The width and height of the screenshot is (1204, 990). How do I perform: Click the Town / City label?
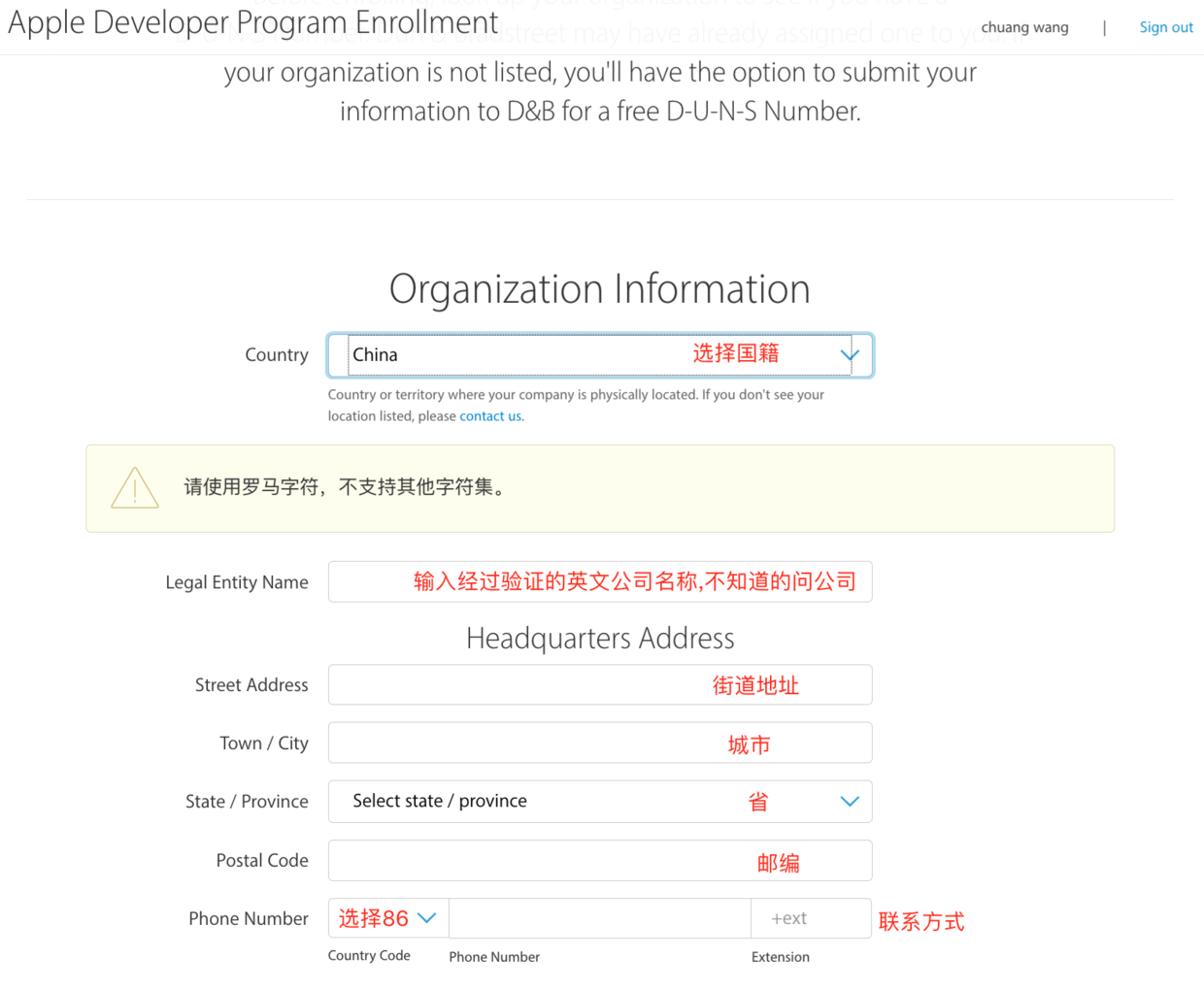264,743
